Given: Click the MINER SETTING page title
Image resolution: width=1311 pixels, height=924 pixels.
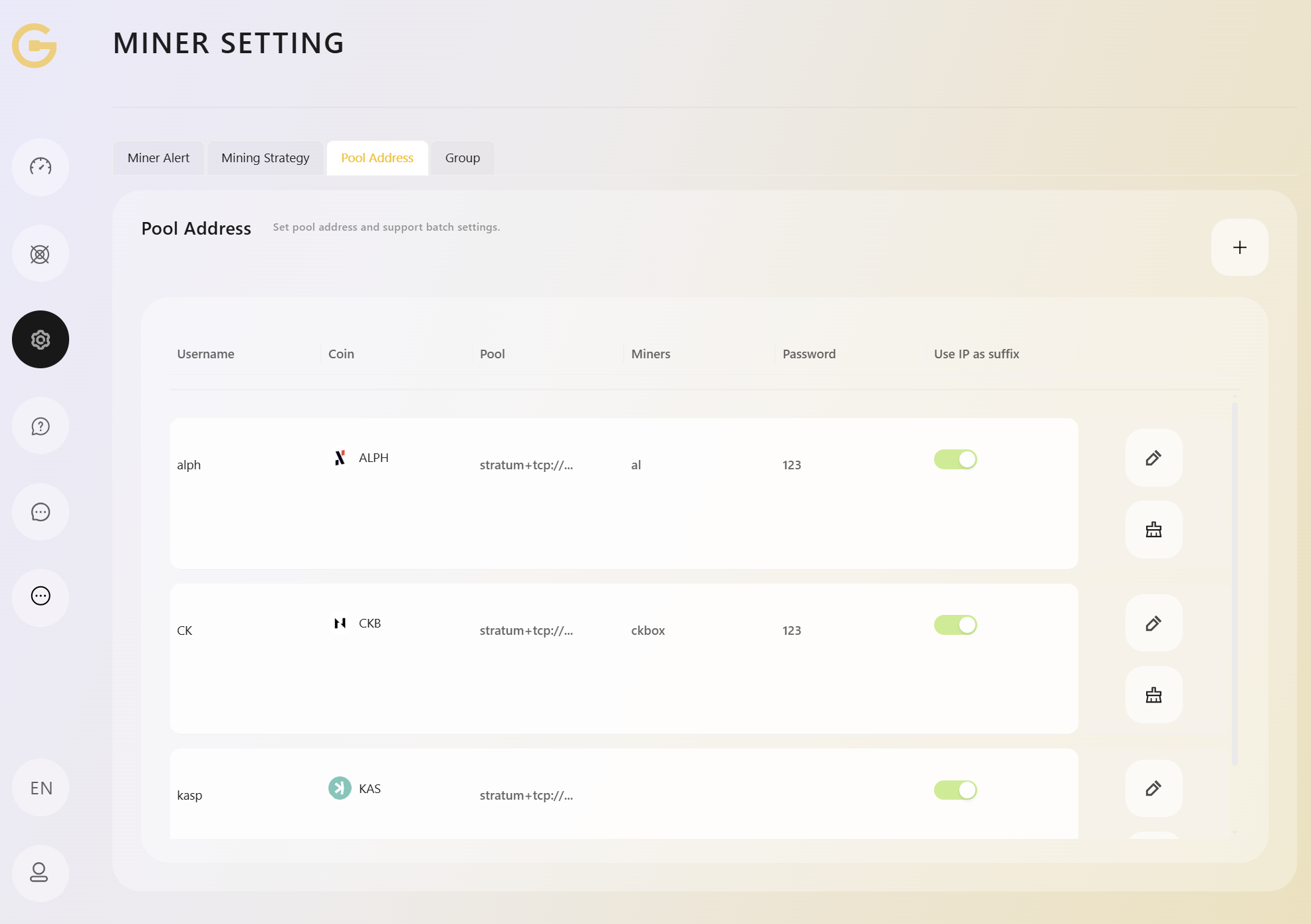Looking at the screenshot, I should (x=229, y=43).
